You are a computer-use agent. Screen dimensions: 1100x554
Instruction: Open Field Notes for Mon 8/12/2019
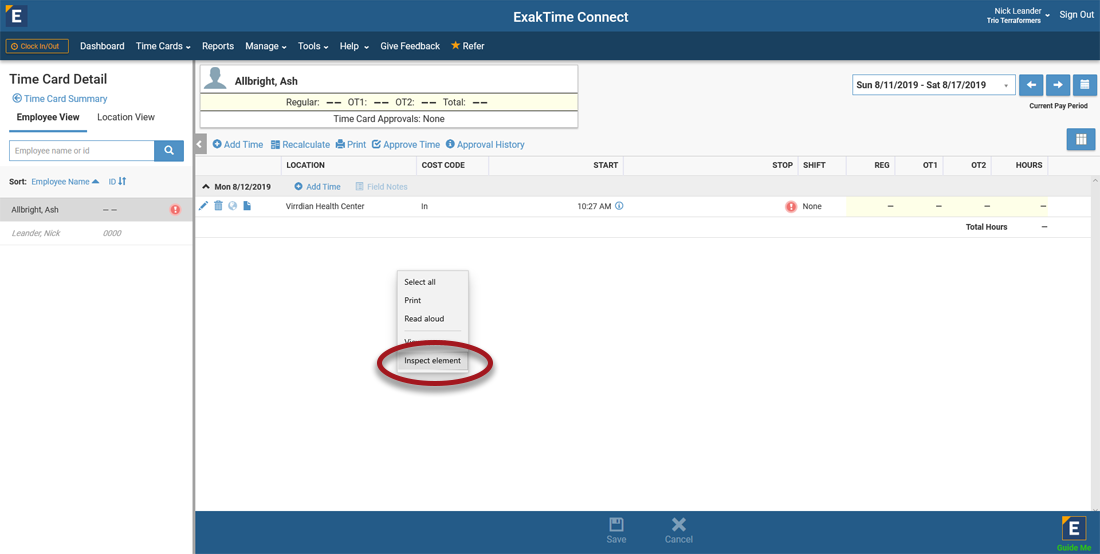pyautogui.click(x=381, y=187)
